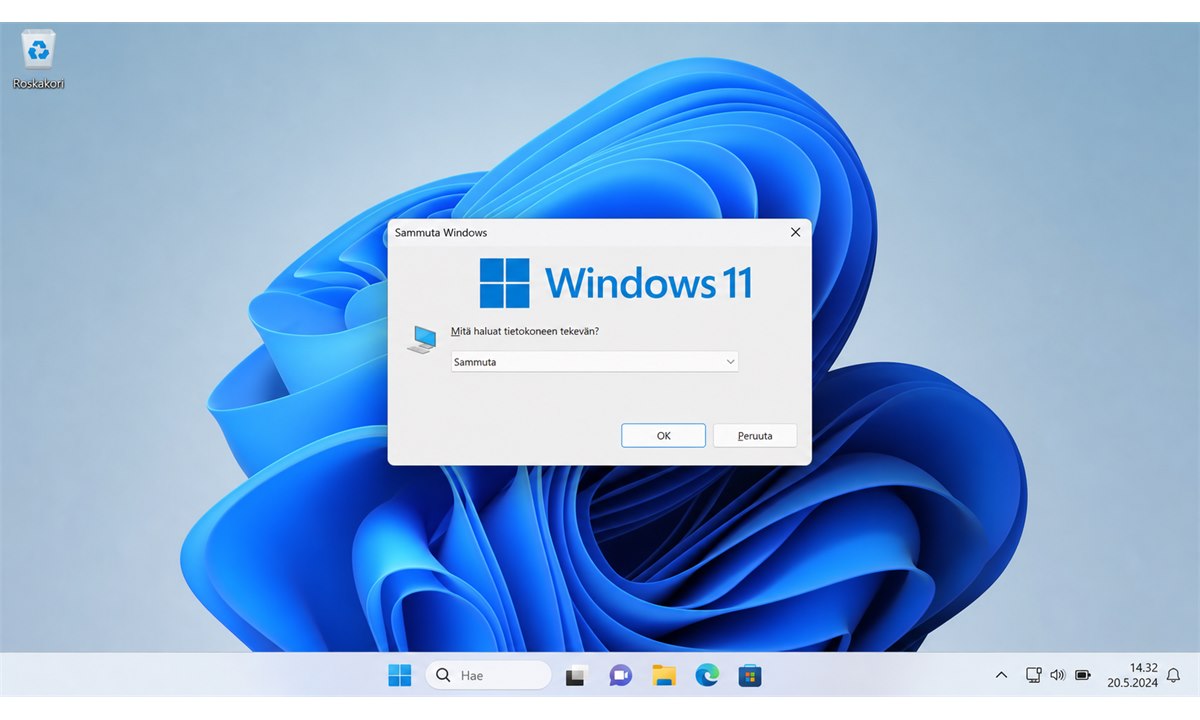Click the Sammuta Windows title text
Screen dimensions: 1200x720
[441, 232]
